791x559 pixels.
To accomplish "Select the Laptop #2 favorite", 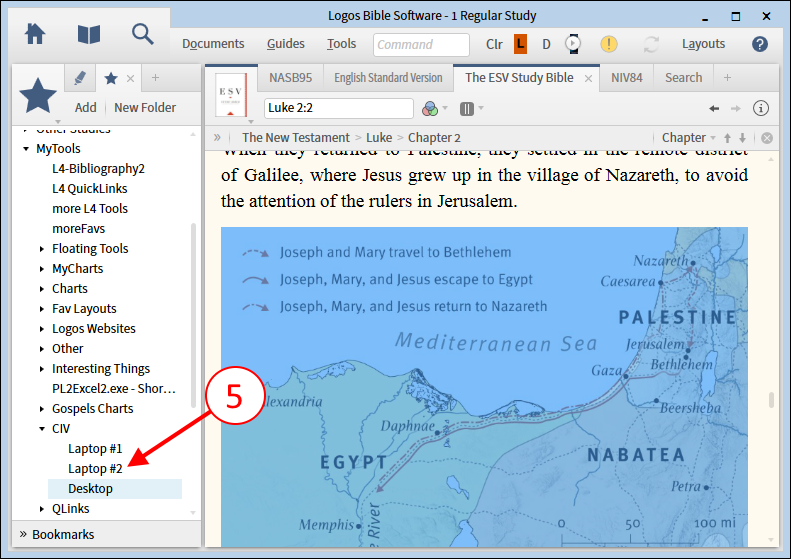I will coord(95,469).
